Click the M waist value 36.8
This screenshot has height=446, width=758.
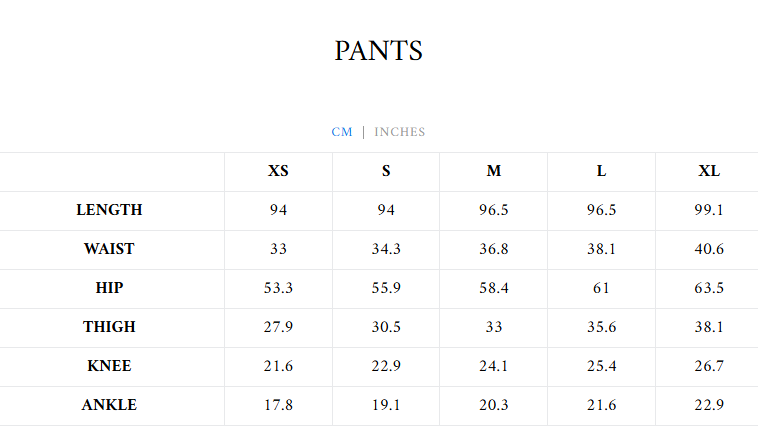coord(494,249)
